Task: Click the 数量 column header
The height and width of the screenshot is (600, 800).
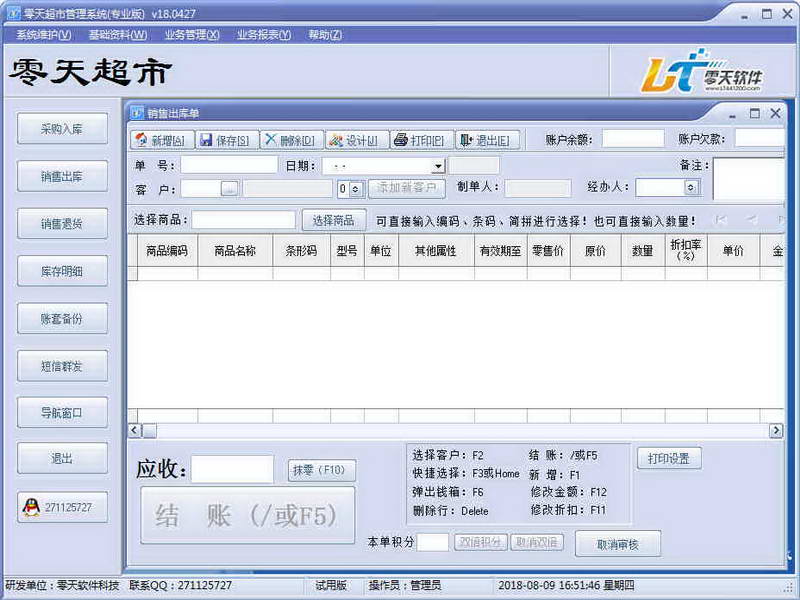Action: coord(643,251)
